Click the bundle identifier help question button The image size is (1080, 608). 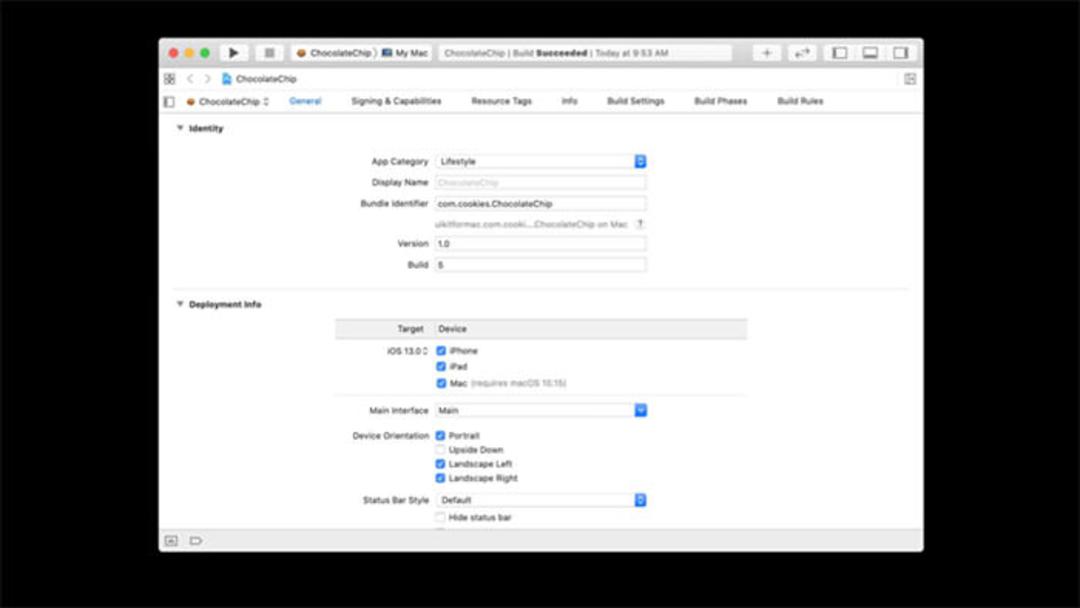640,224
